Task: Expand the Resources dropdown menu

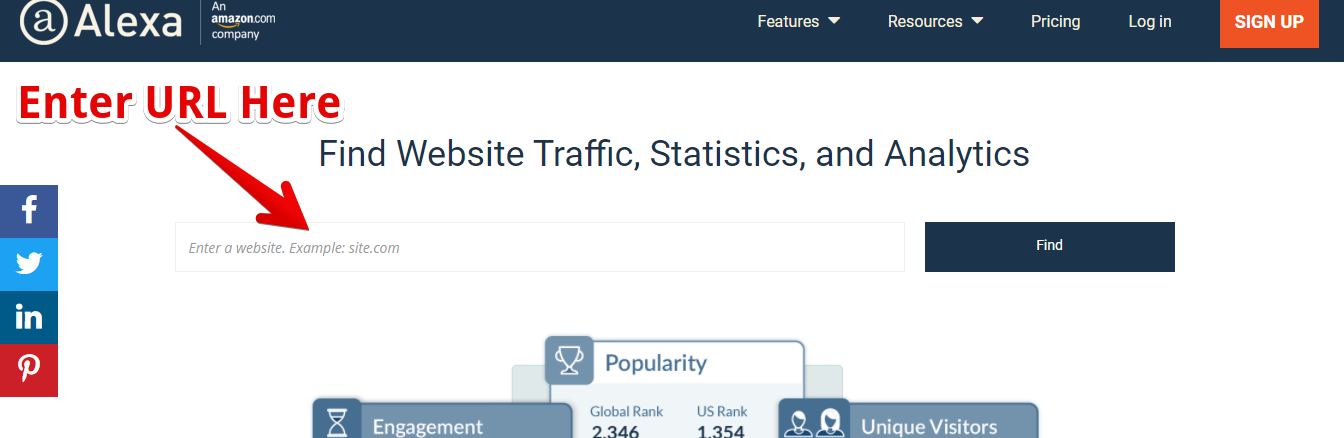Action: pyautogui.click(x=935, y=21)
